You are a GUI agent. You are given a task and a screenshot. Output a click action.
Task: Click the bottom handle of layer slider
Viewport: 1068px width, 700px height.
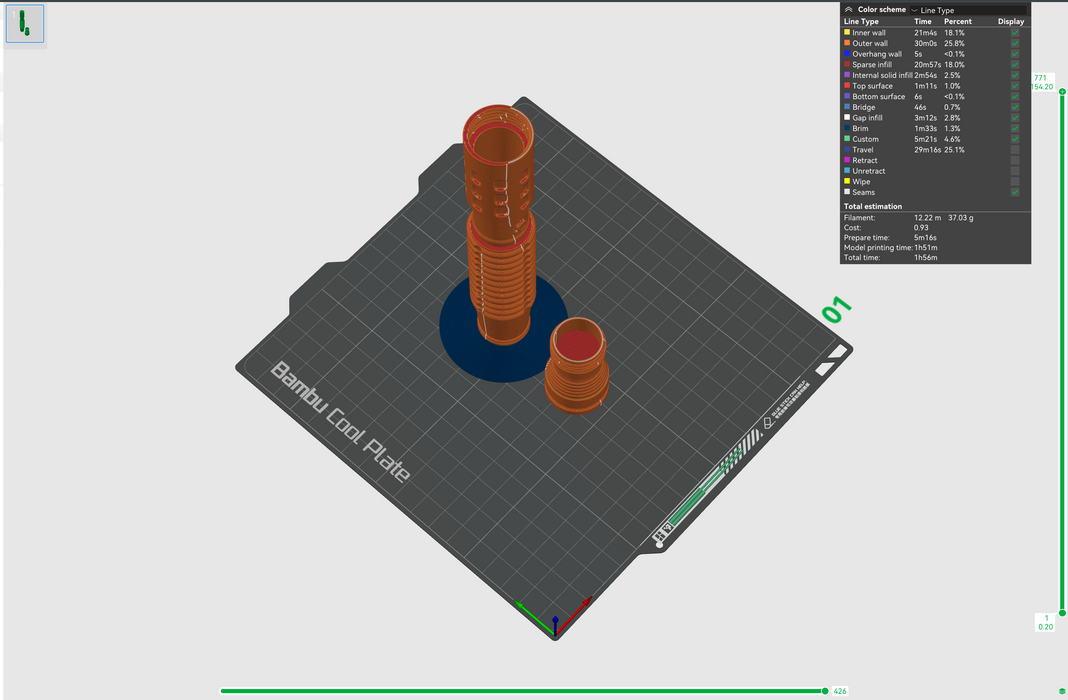pyautogui.click(x=1062, y=612)
